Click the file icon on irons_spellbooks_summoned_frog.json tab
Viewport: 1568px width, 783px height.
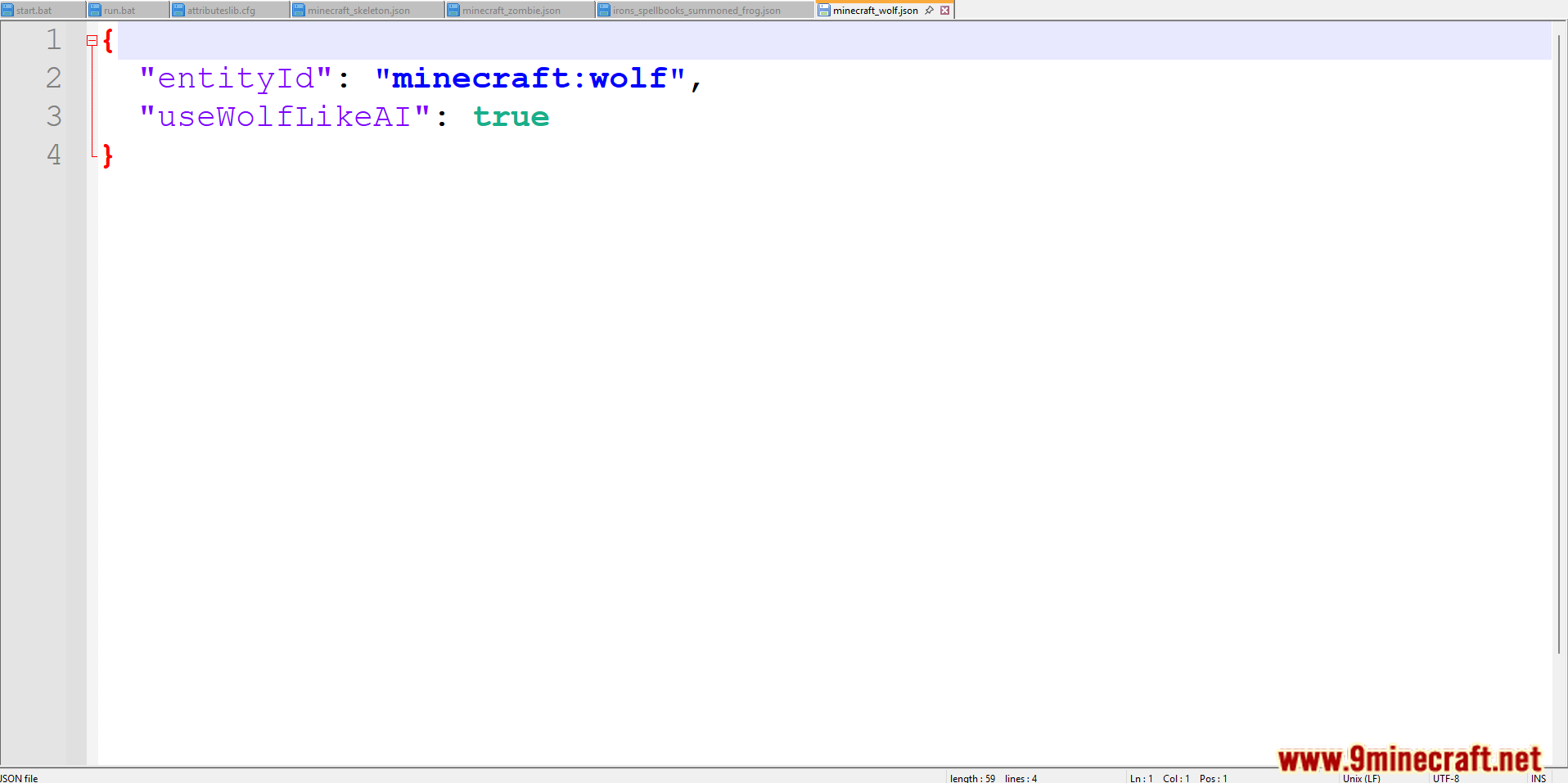point(604,11)
